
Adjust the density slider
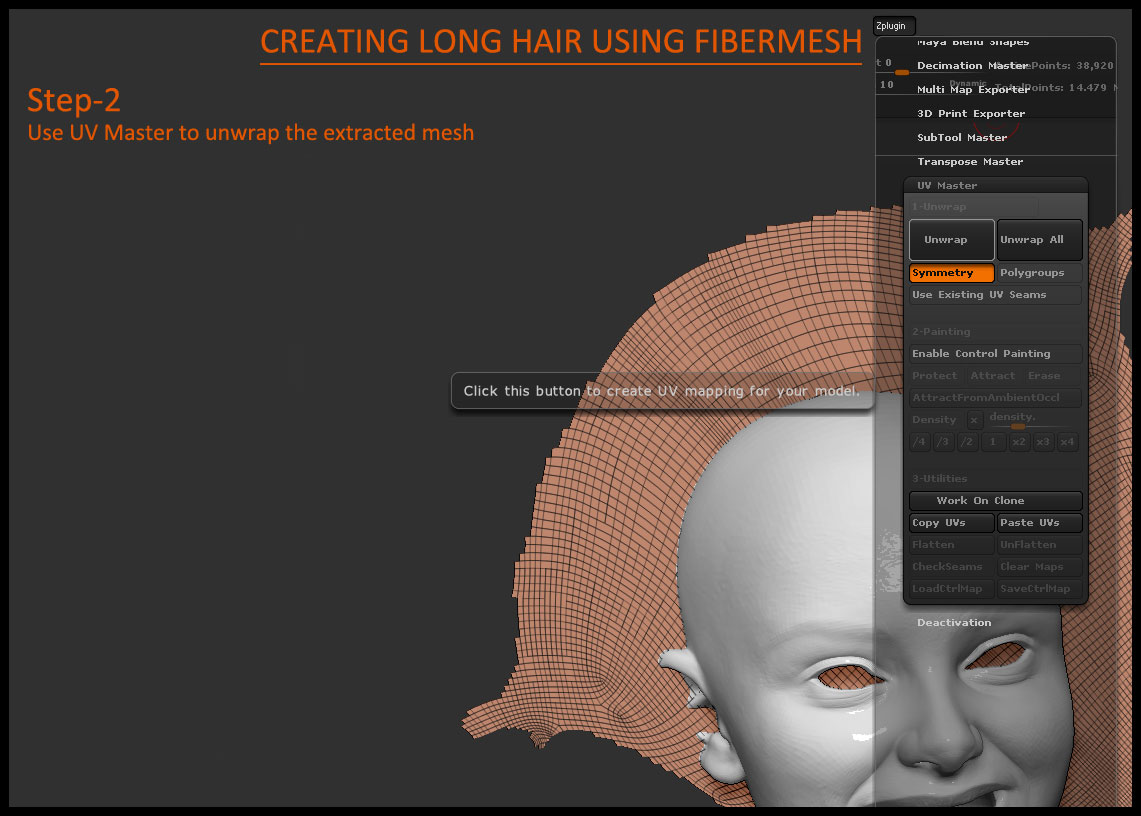click(x=1018, y=426)
